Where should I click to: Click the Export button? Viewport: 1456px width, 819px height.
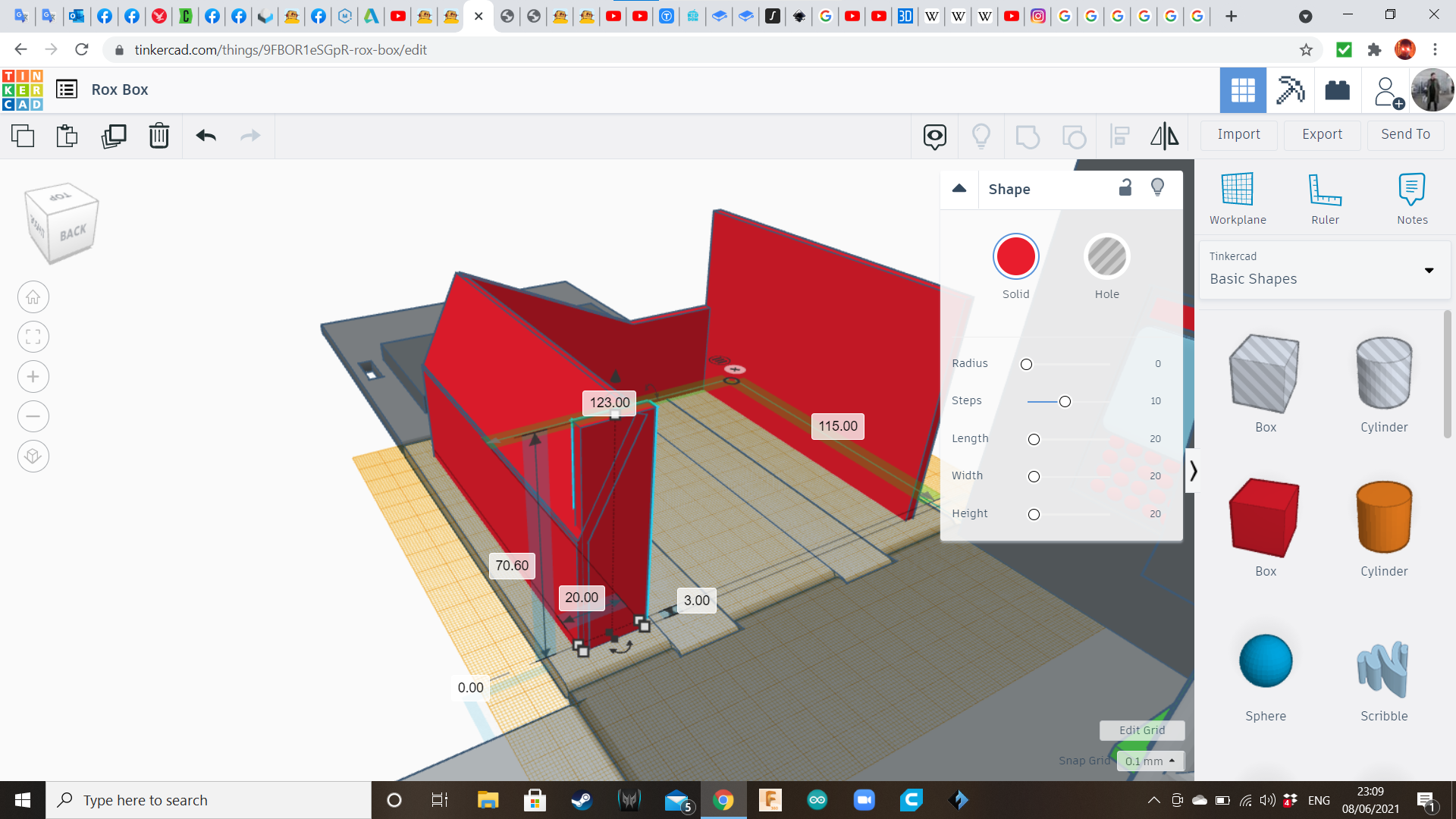coord(1322,135)
